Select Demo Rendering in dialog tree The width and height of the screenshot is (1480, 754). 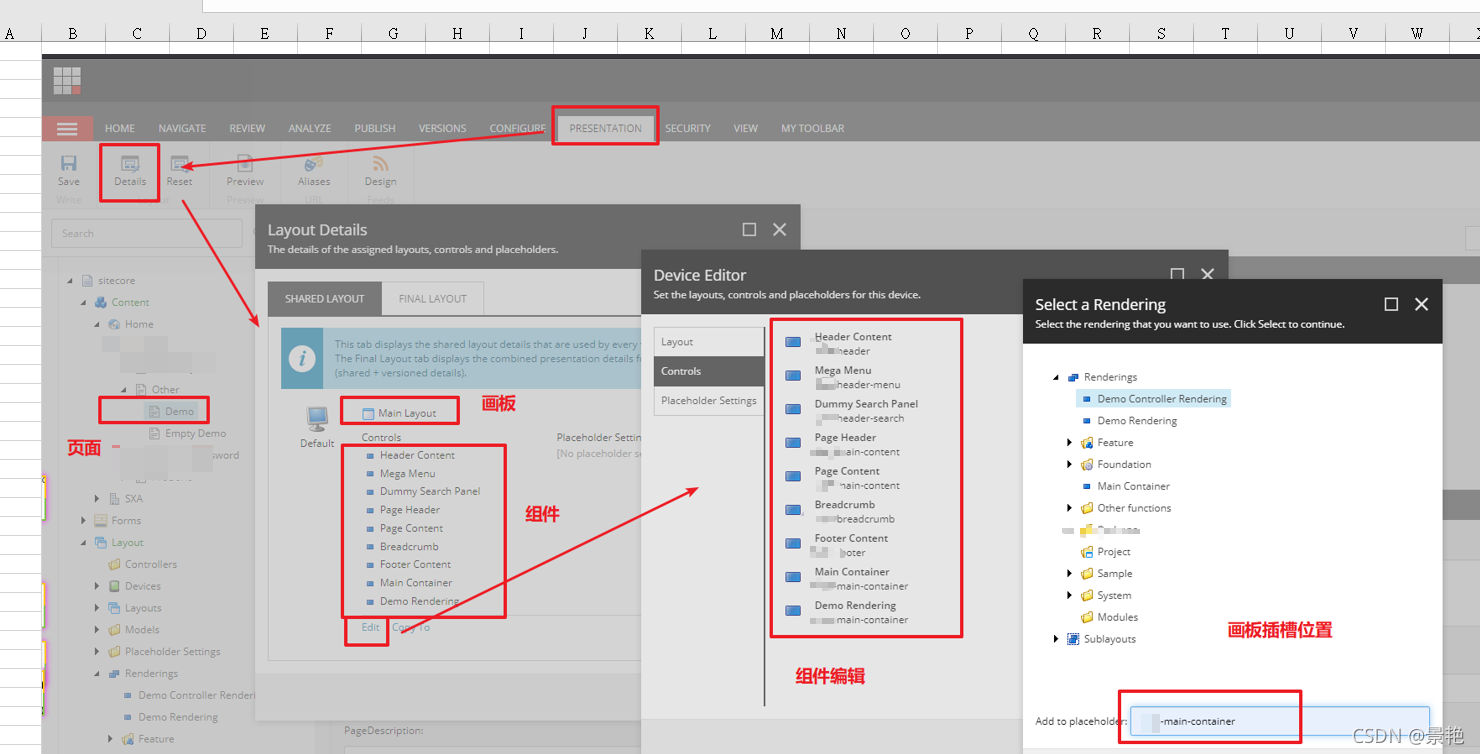pyautogui.click(x=1137, y=420)
